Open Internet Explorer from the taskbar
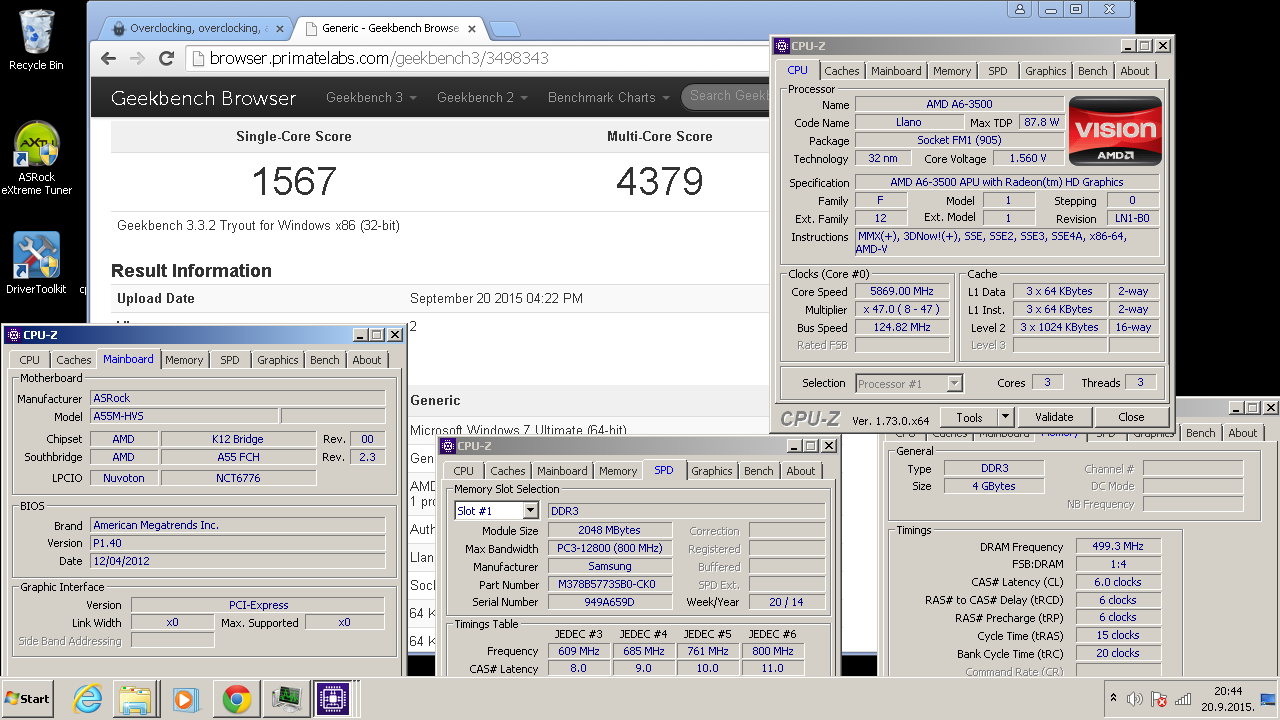 tap(88, 699)
